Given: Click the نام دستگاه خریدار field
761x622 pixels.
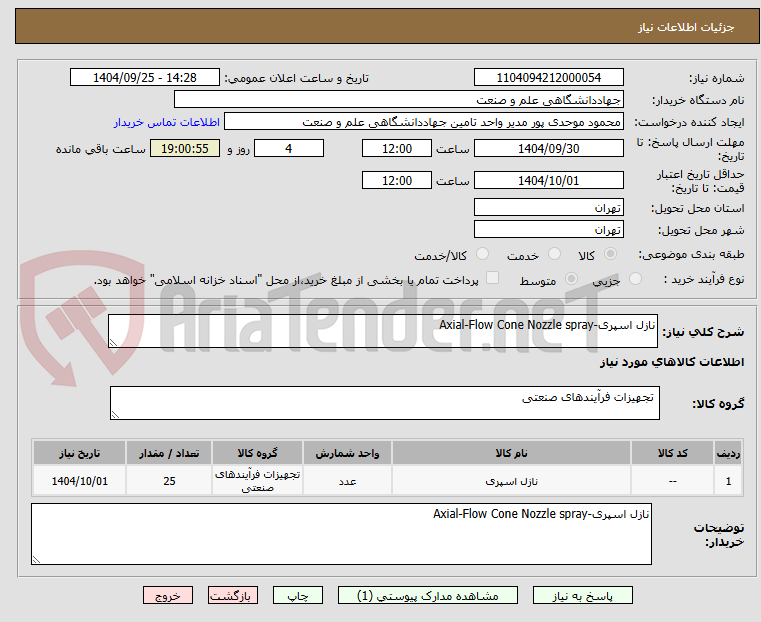Looking at the screenshot, I should 398,100.
